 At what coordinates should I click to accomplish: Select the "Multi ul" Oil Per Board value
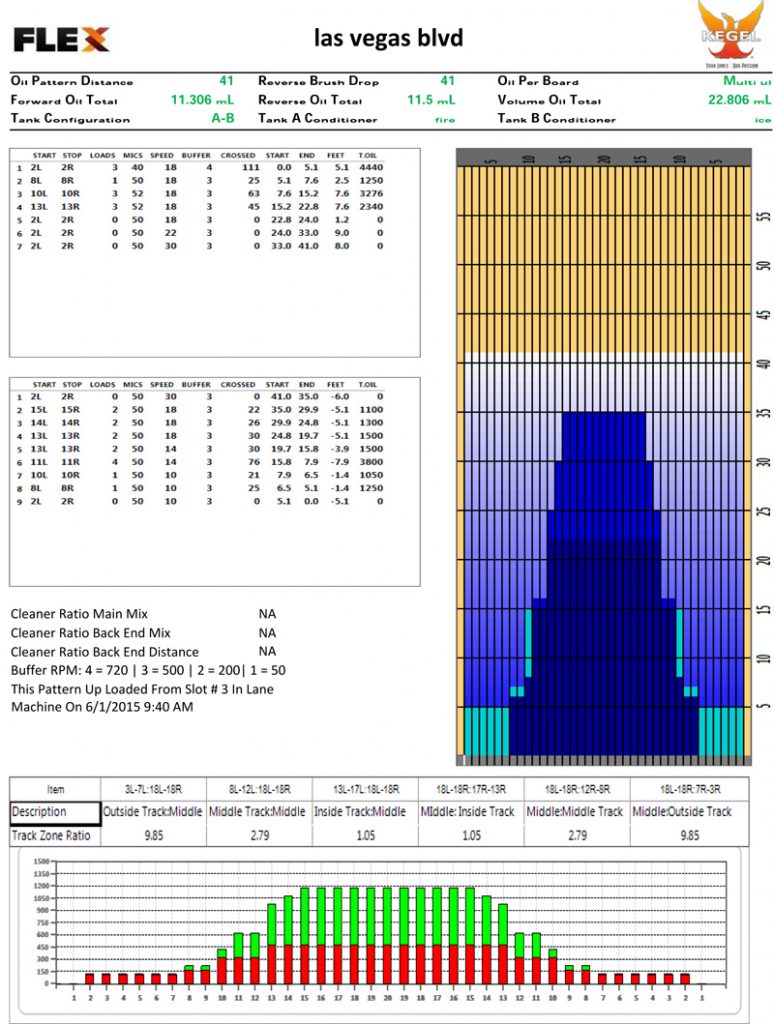pos(747,81)
